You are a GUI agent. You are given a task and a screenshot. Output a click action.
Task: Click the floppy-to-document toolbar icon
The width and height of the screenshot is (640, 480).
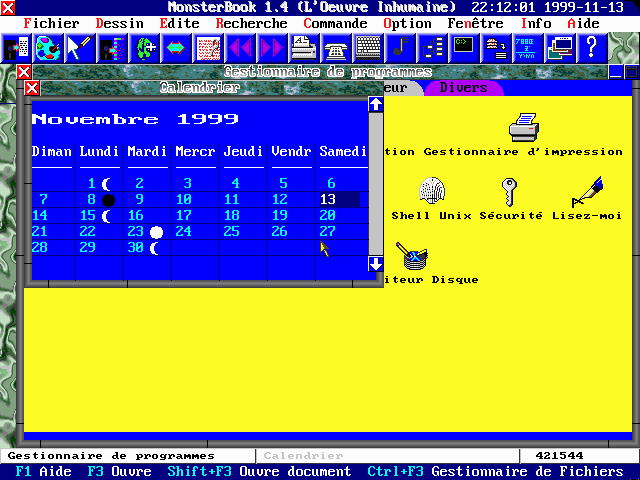(x=16, y=48)
